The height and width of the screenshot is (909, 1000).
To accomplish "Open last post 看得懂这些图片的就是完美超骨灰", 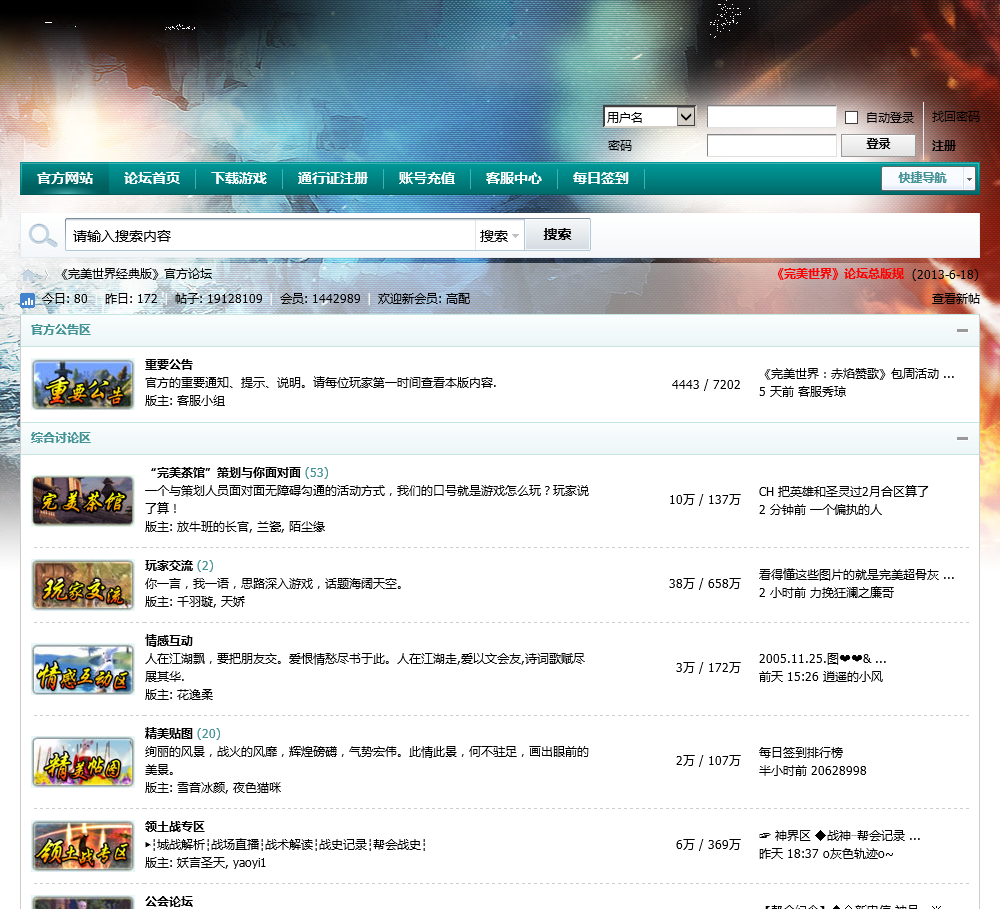I will [856, 575].
